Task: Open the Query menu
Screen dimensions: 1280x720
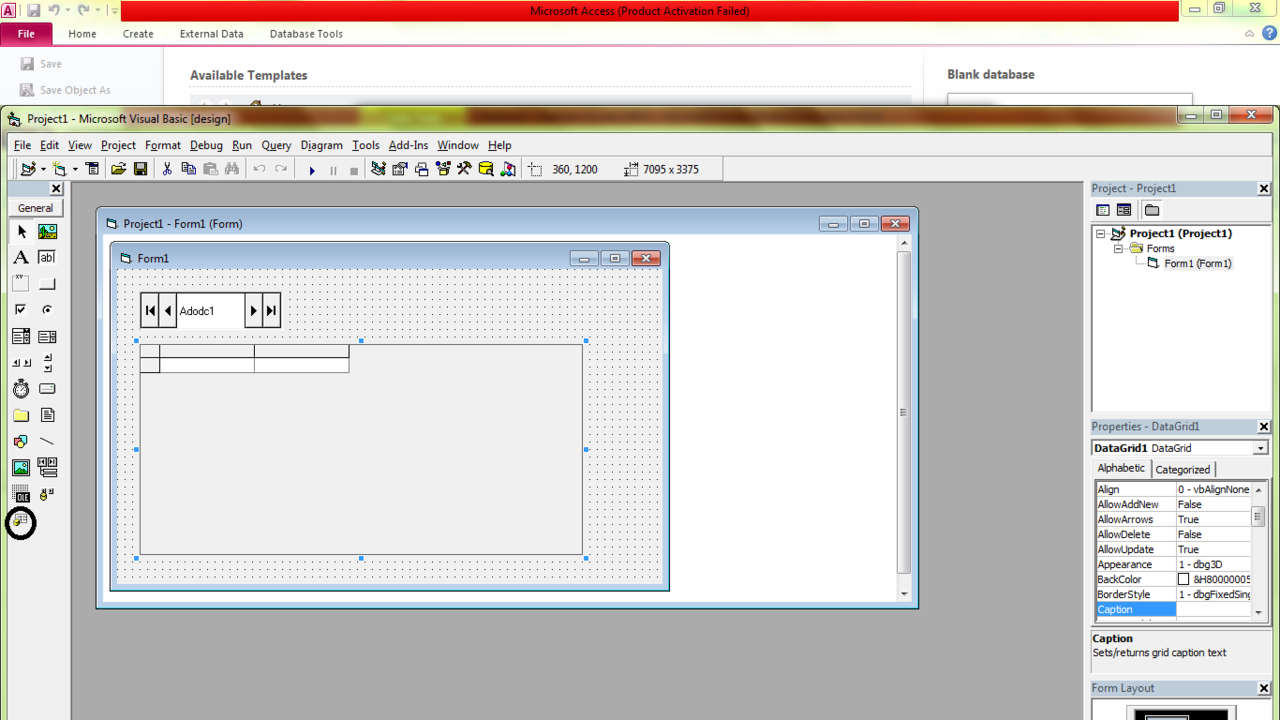Action: [x=276, y=145]
